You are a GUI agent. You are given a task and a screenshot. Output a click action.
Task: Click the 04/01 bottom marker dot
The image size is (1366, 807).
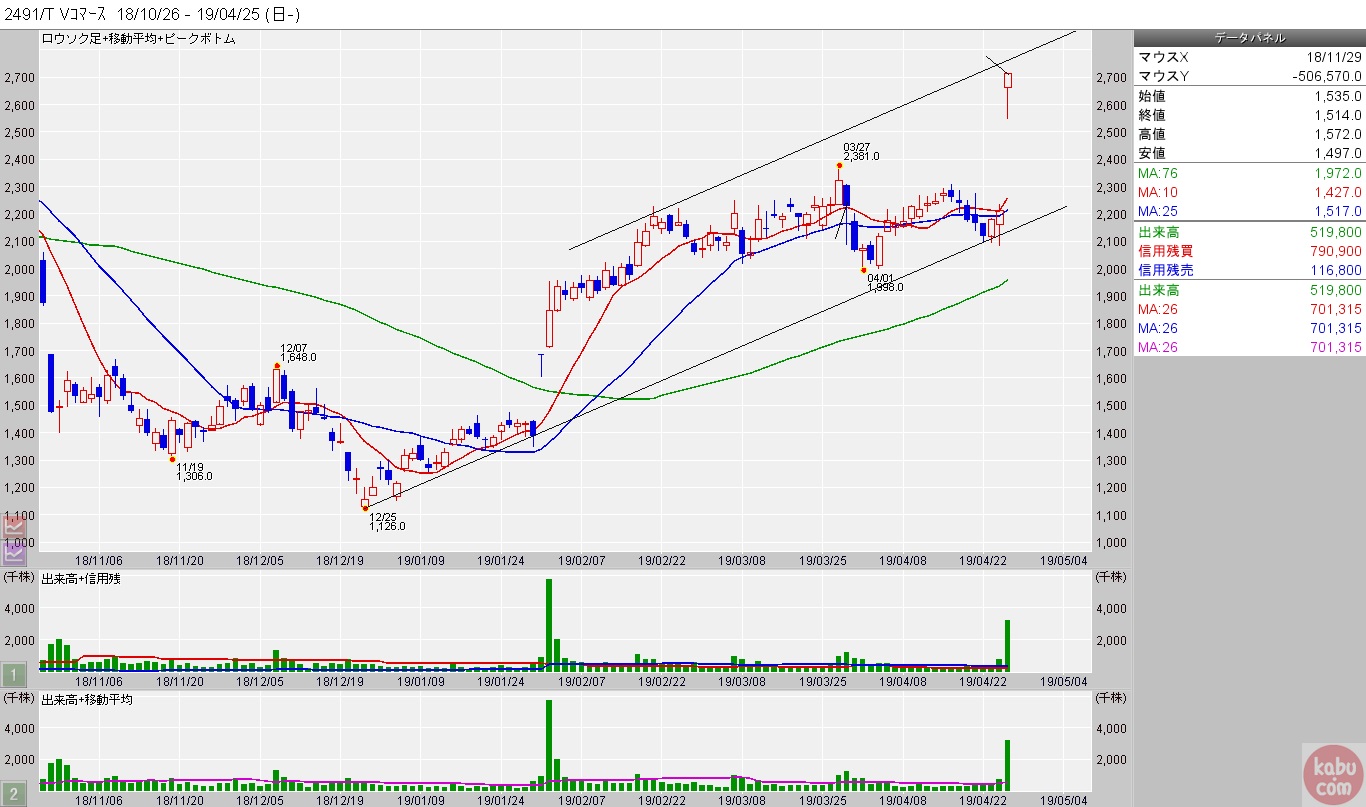pyautogui.click(x=863, y=270)
